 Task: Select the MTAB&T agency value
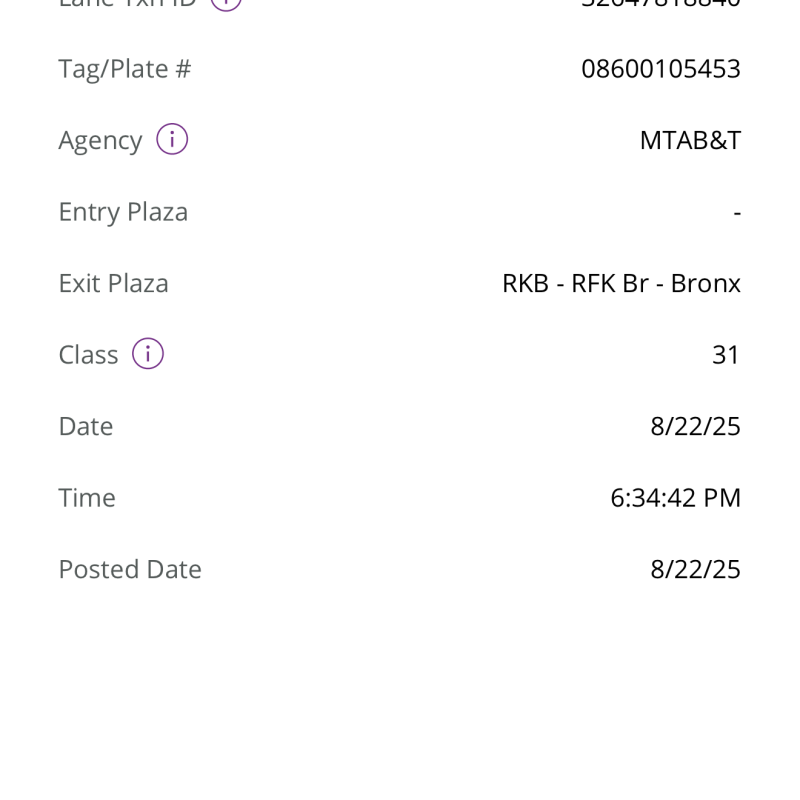[x=690, y=140]
